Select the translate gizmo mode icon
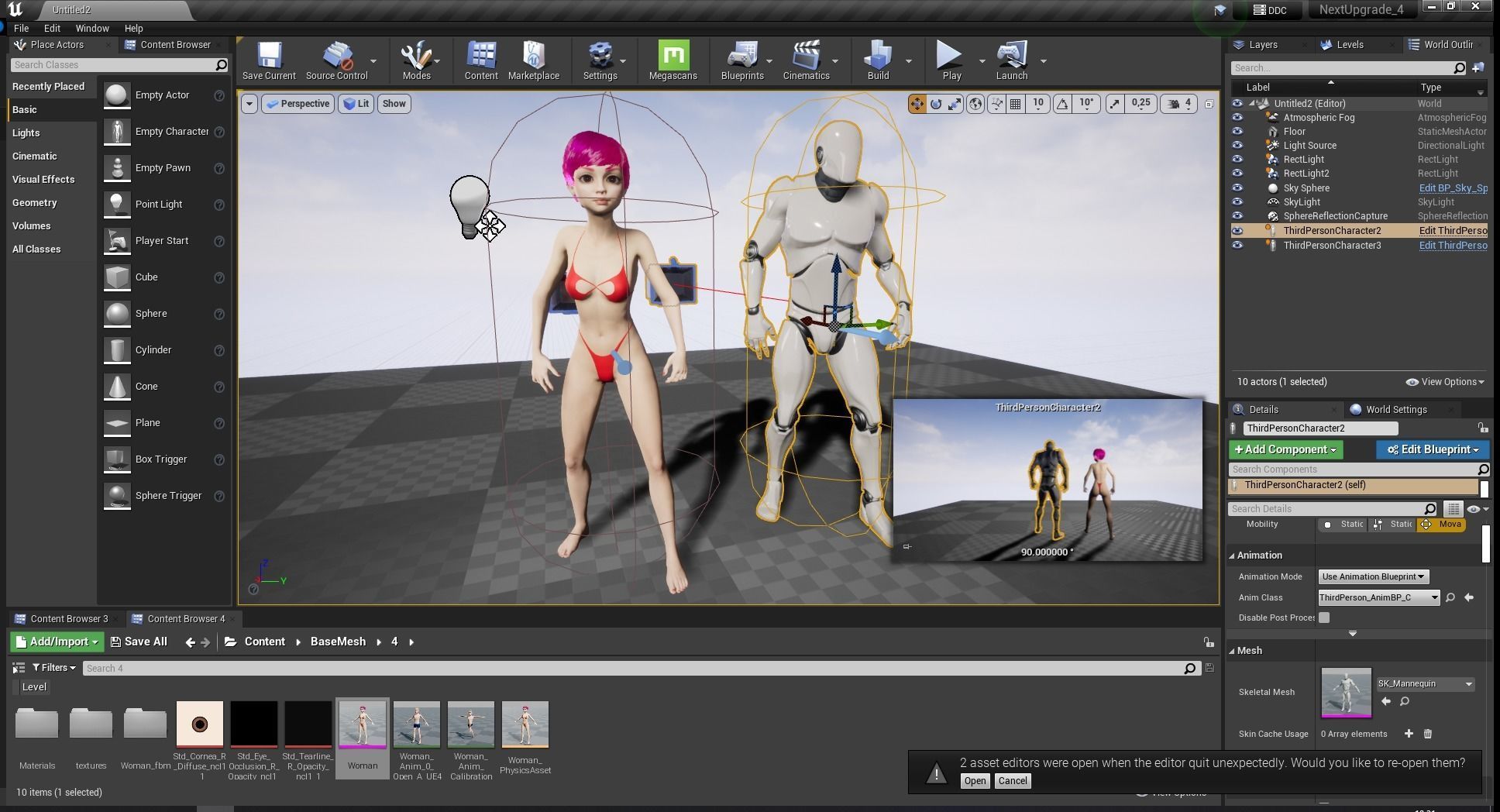 click(x=917, y=103)
